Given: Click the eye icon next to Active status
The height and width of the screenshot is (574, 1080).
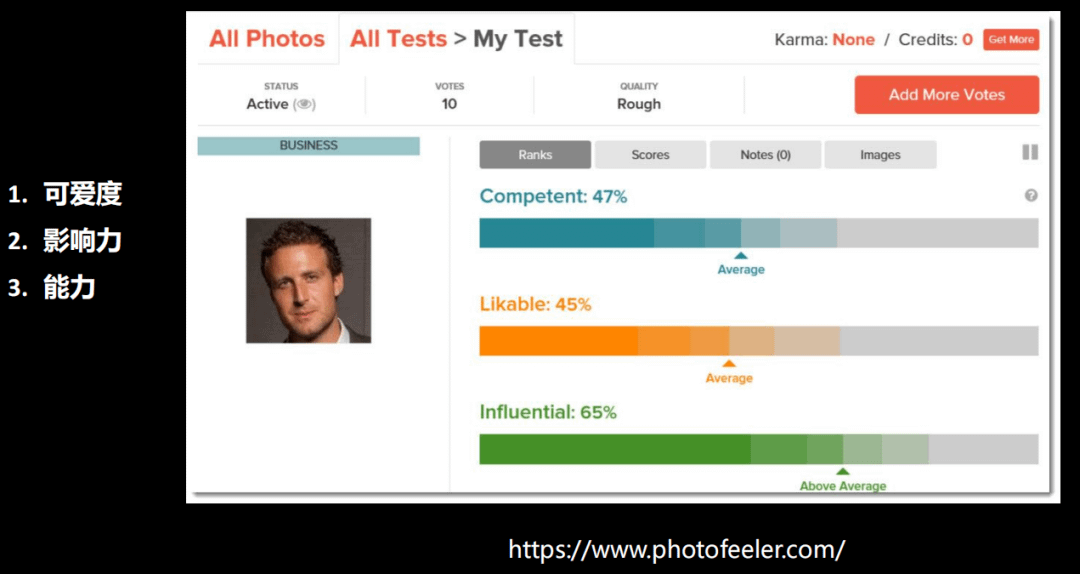Looking at the screenshot, I should [x=304, y=105].
